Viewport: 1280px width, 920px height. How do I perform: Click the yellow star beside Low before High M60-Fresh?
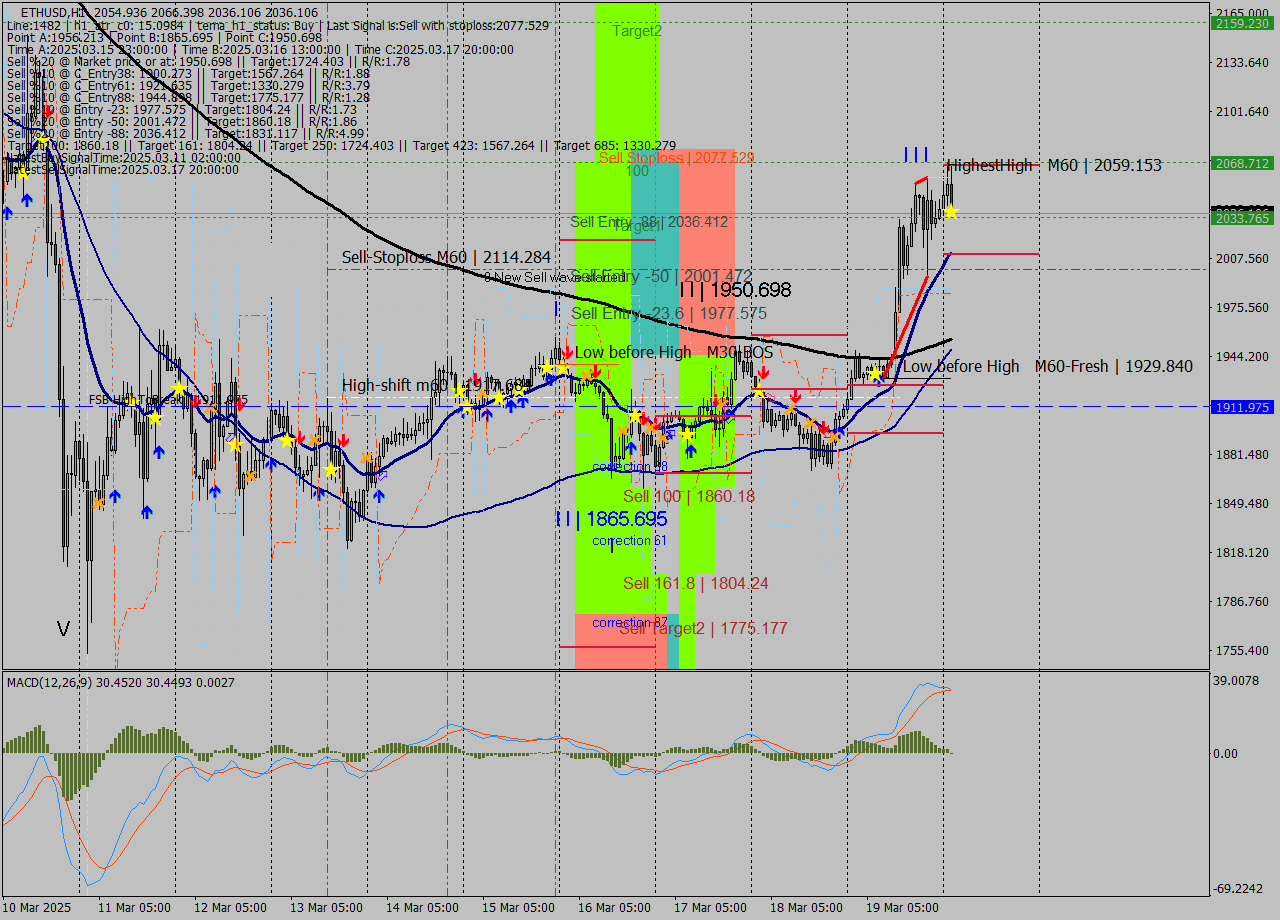pos(876,373)
